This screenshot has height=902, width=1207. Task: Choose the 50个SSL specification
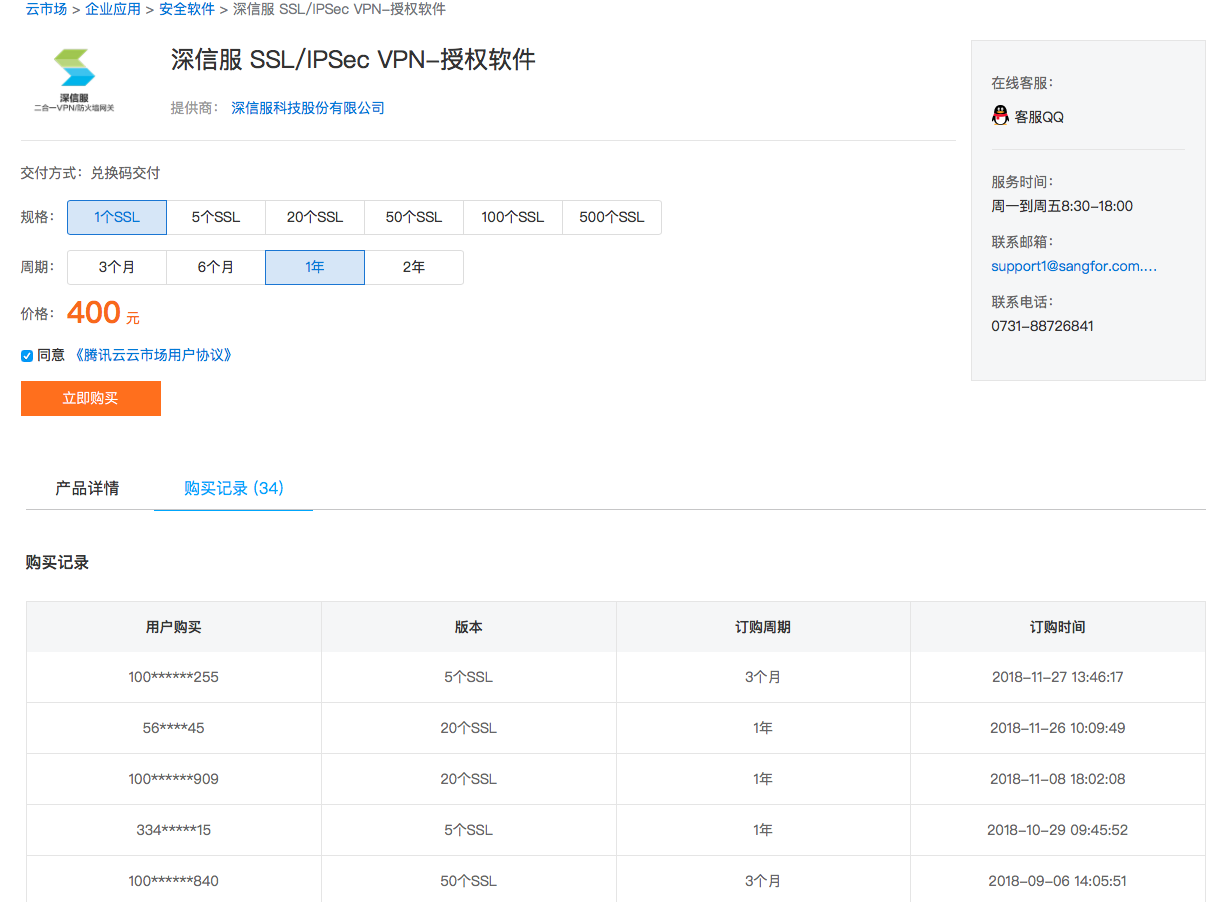[414, 217]
